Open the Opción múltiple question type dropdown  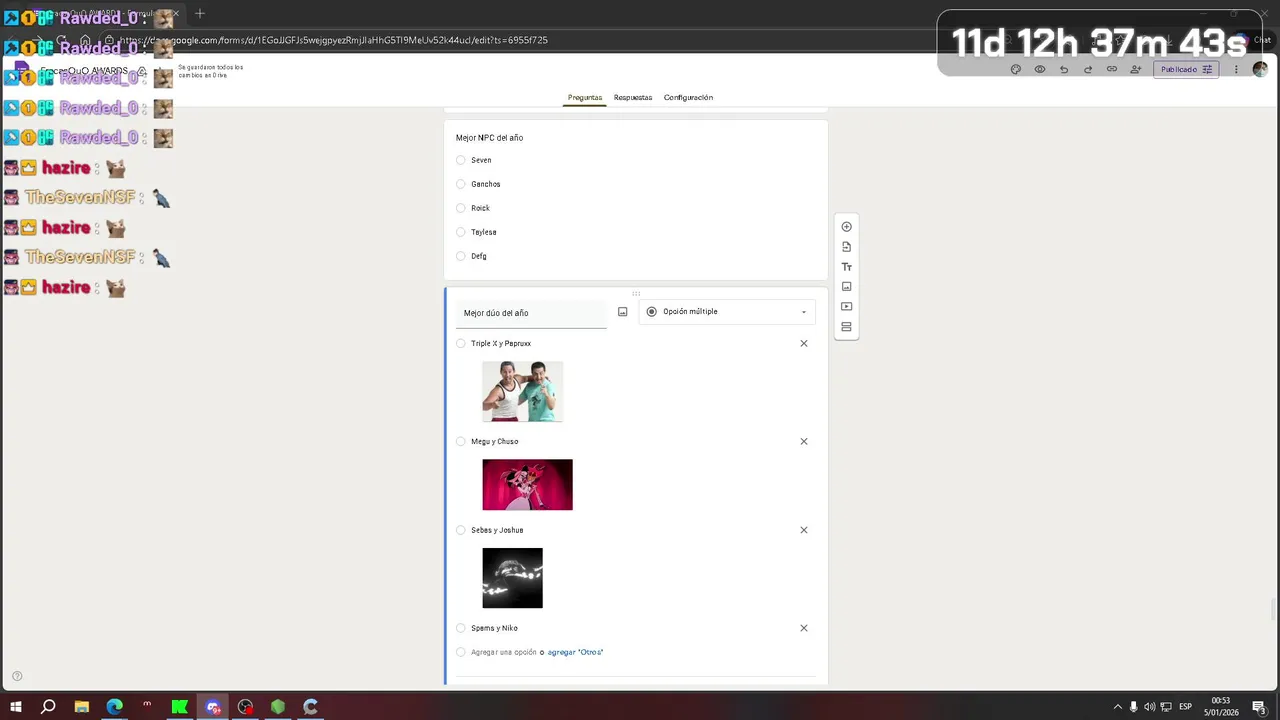coord(727,312)
